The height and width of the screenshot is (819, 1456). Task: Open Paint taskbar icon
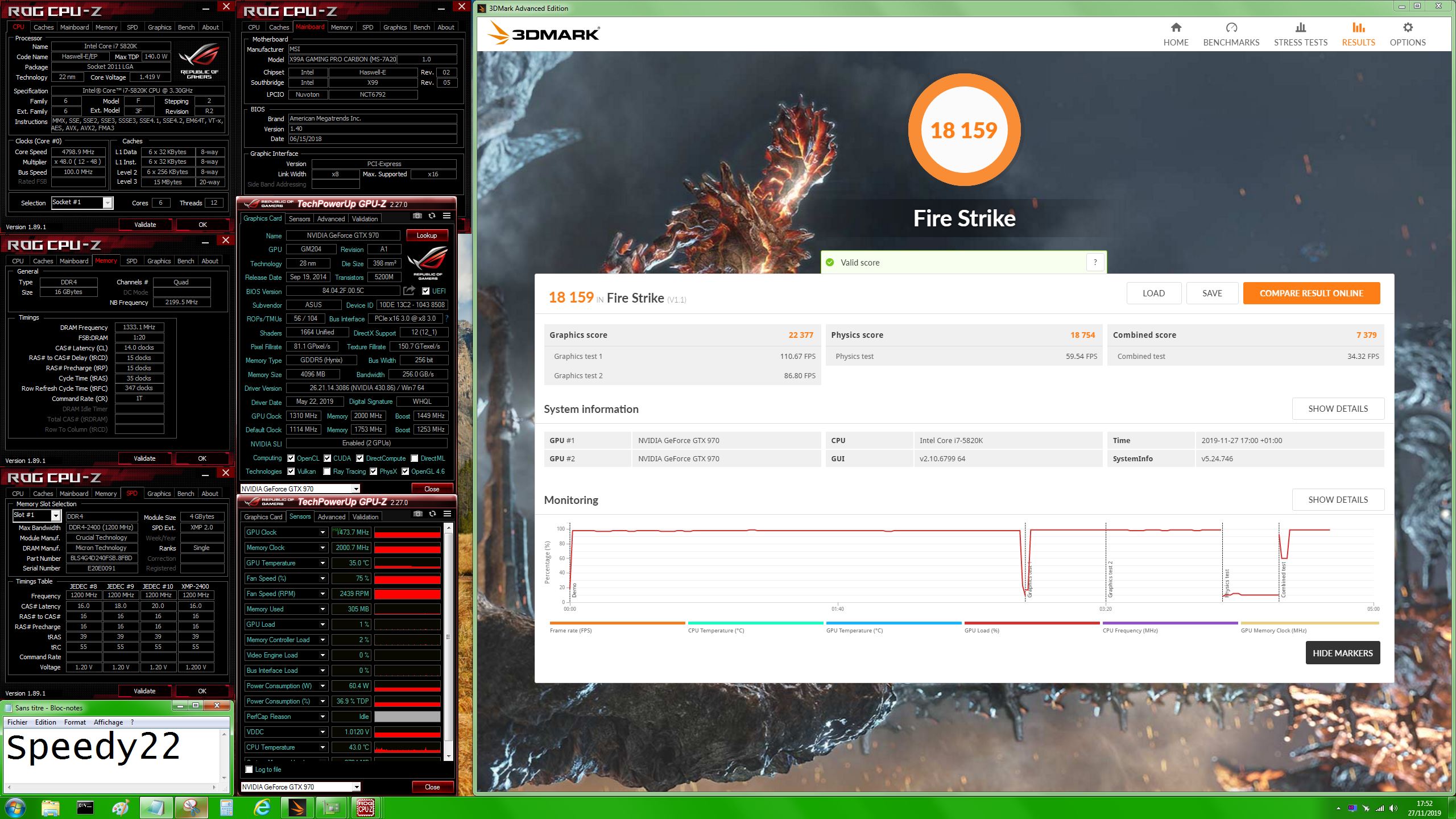[x=121, y=808]
